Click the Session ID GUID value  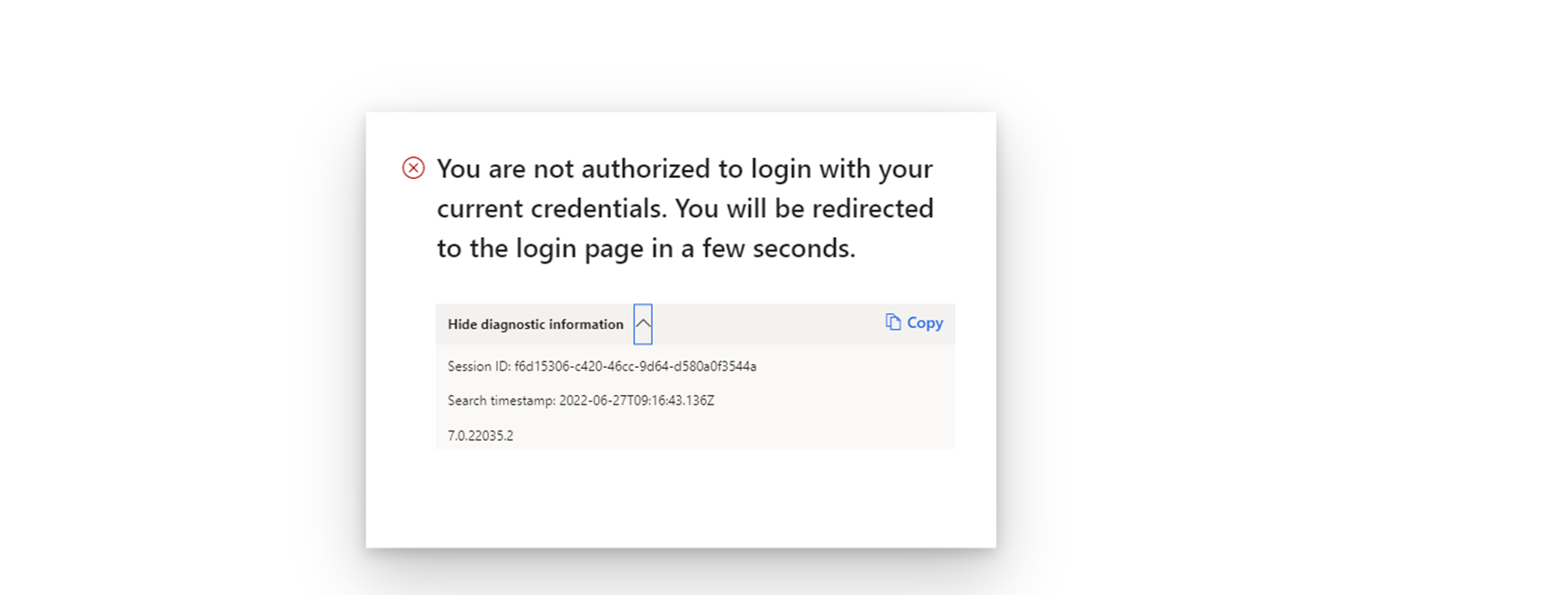[635, 366]
